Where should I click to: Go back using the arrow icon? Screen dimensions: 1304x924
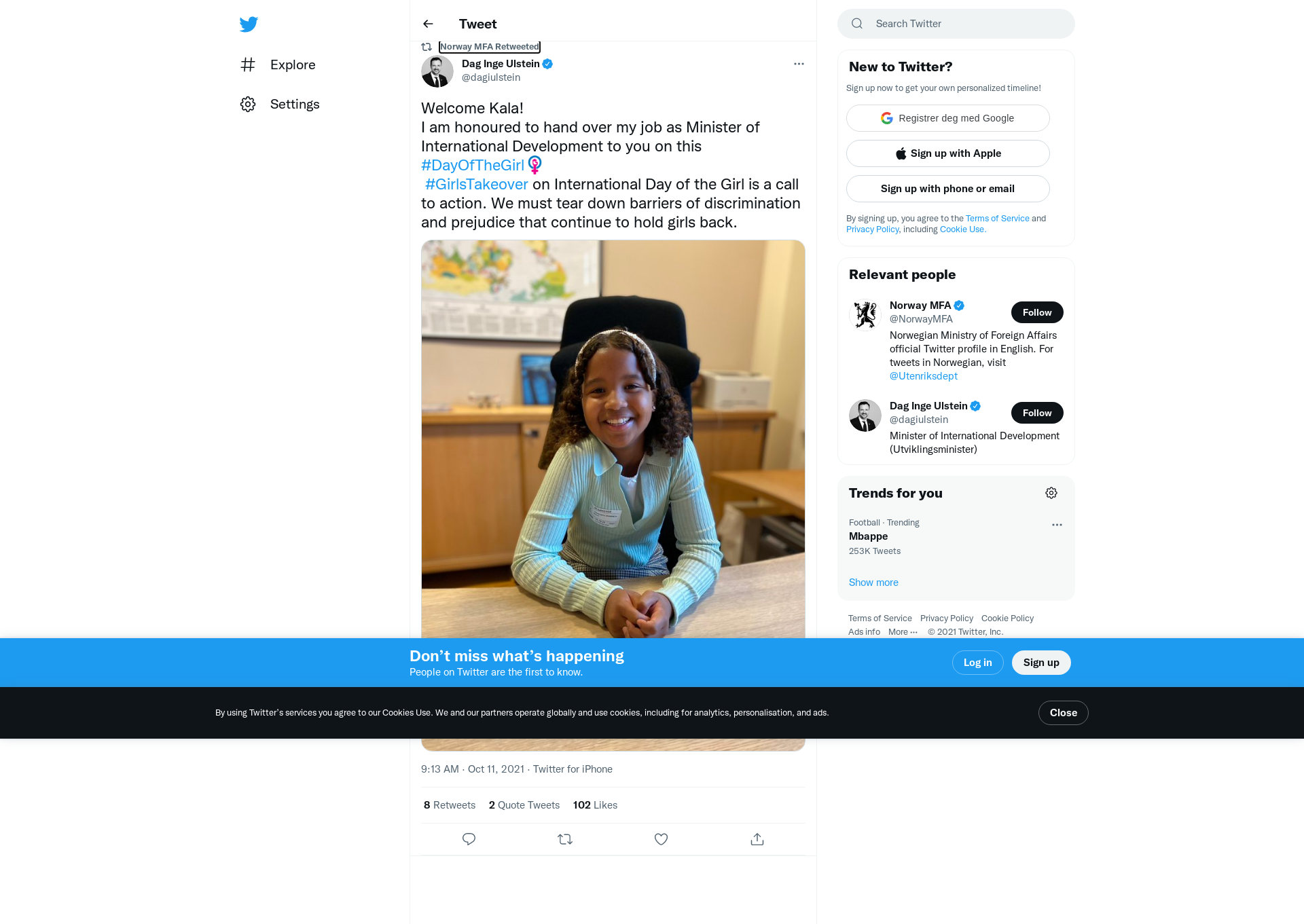(428, 24)
